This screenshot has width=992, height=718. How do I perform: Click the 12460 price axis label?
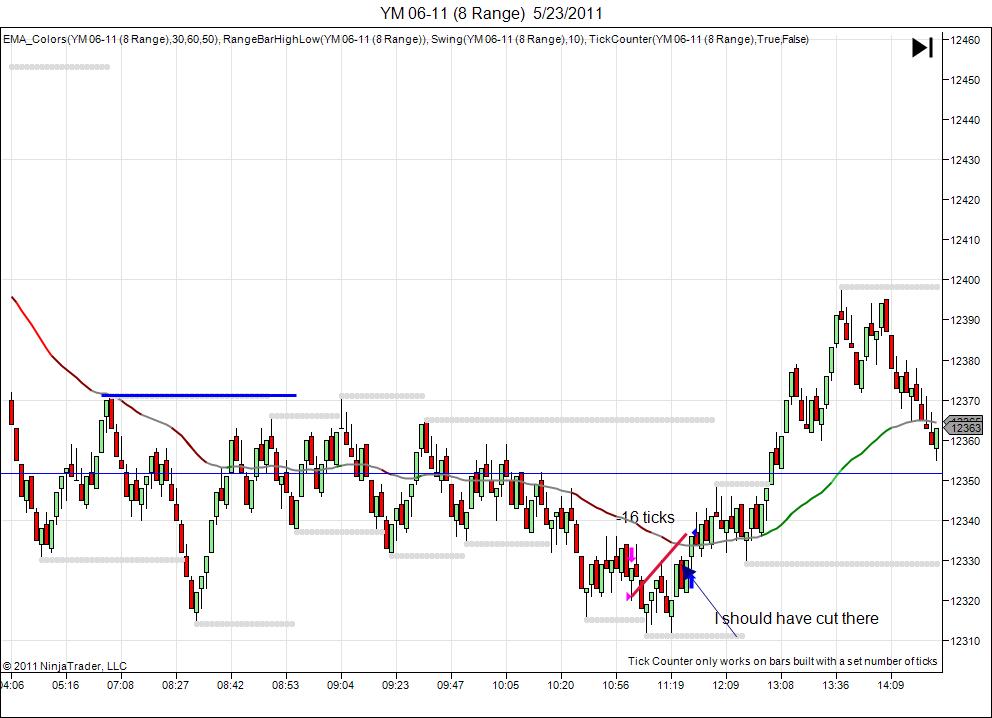coord(965,40)
